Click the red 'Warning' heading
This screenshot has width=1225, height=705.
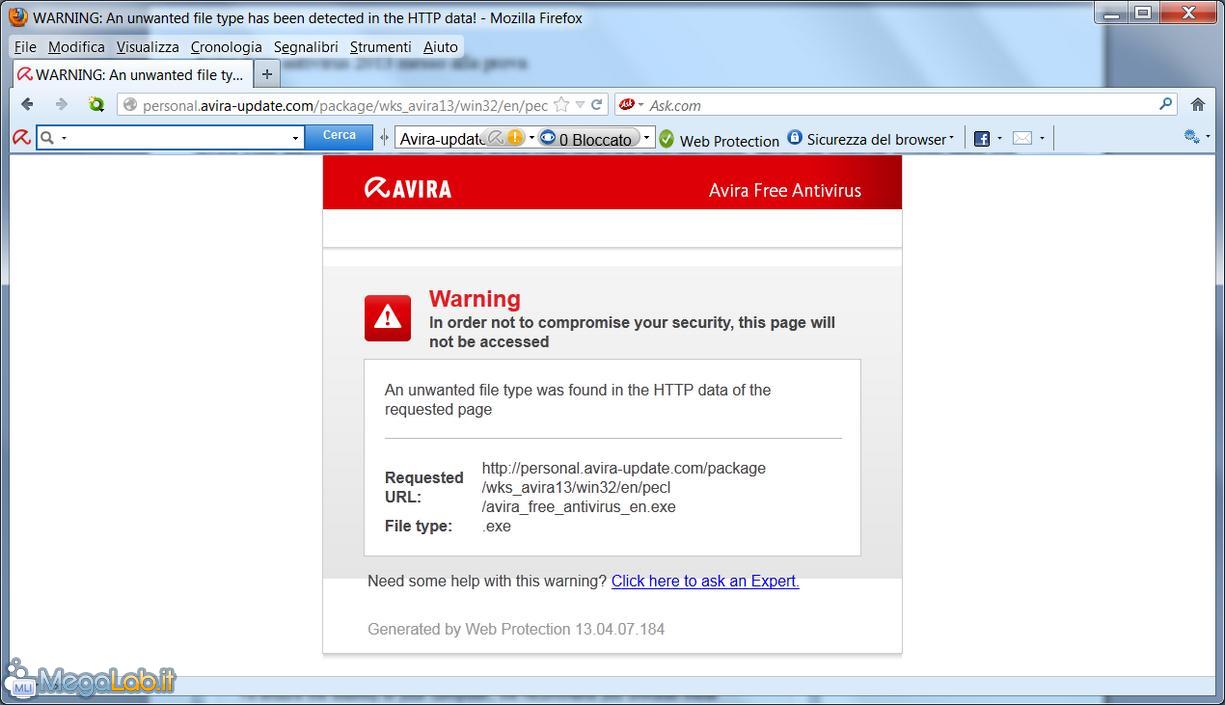click(x=475, y=299)
